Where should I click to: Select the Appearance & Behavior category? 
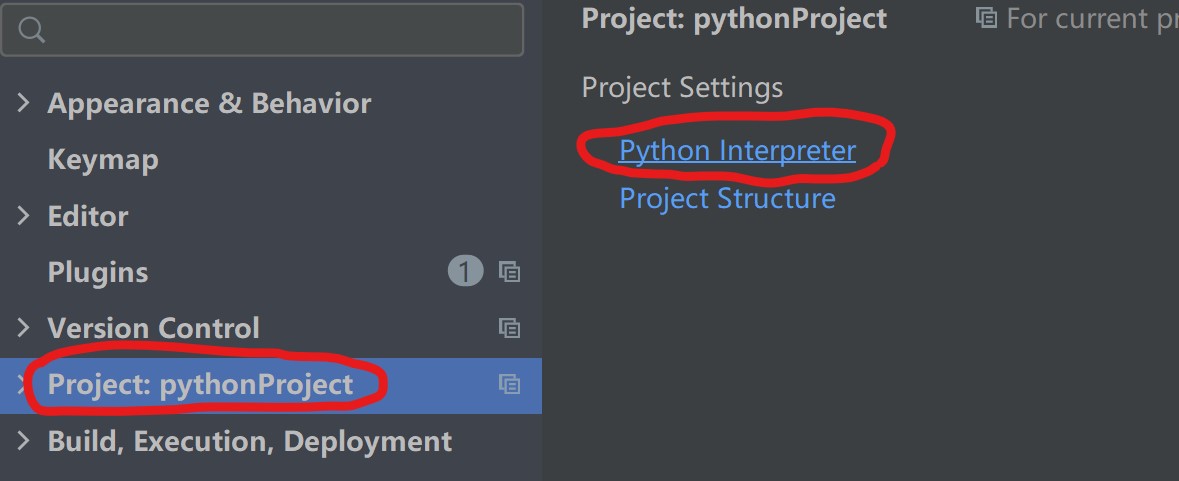(209, 103)
